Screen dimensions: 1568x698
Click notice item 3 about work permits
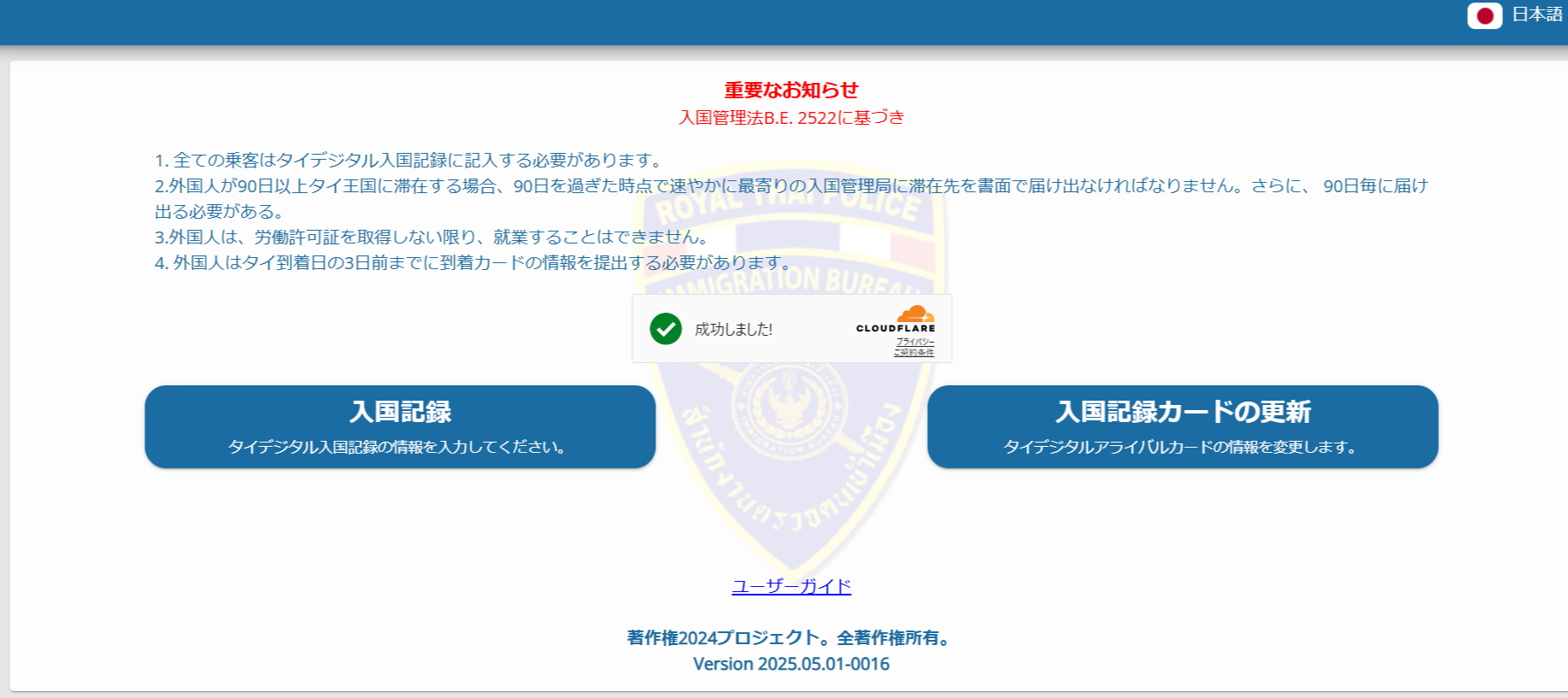pyautogui.click(x=432, y=237)
